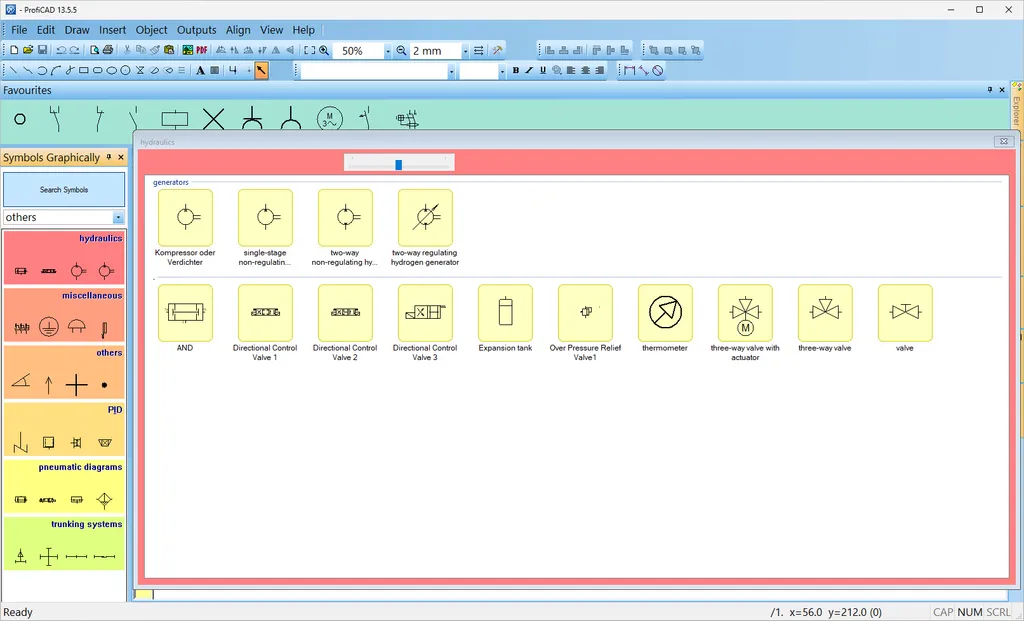
Task: Open print preview
Action: (x=94, y=50)
